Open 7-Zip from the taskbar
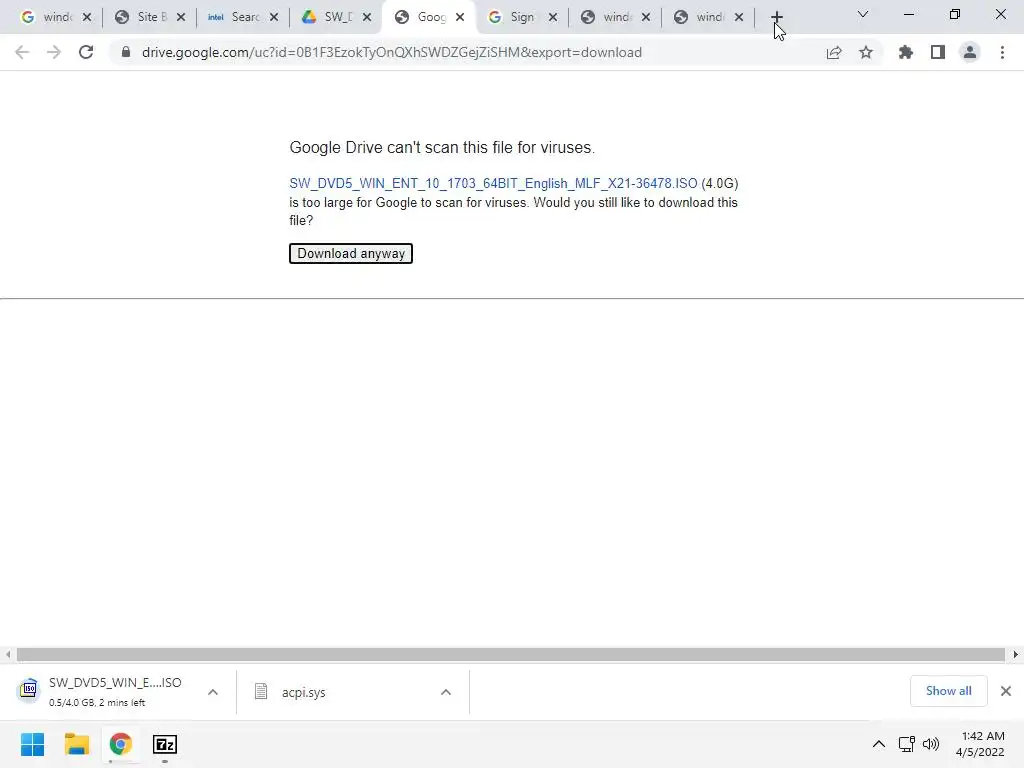This screenshot has width=1024, height=768. pyautogui.click(x=165, y=744)
